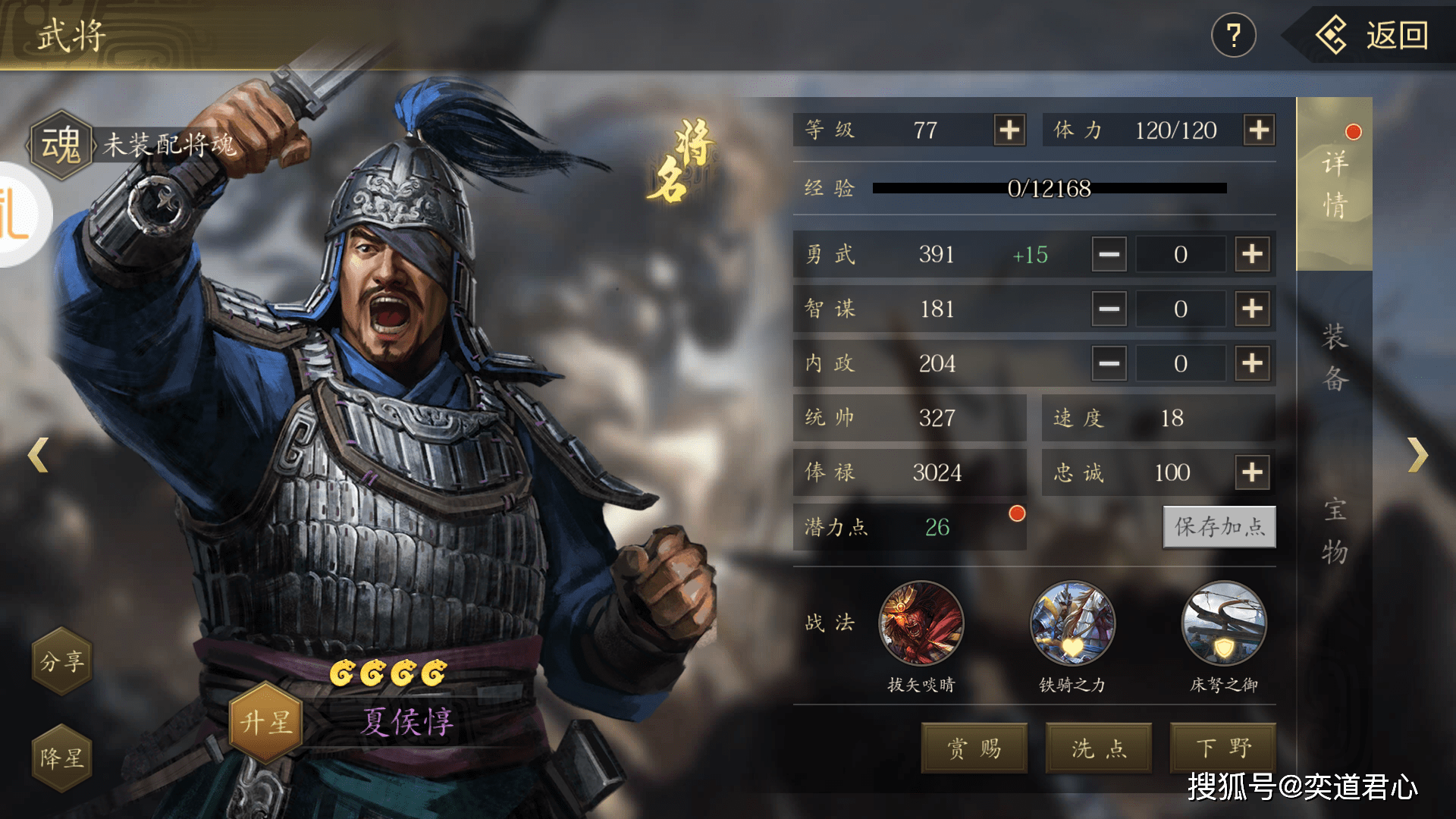Tap the 魂 general soul hexagon icon
The height and width of the screenshot is (819, 1456).
point(61,144)
